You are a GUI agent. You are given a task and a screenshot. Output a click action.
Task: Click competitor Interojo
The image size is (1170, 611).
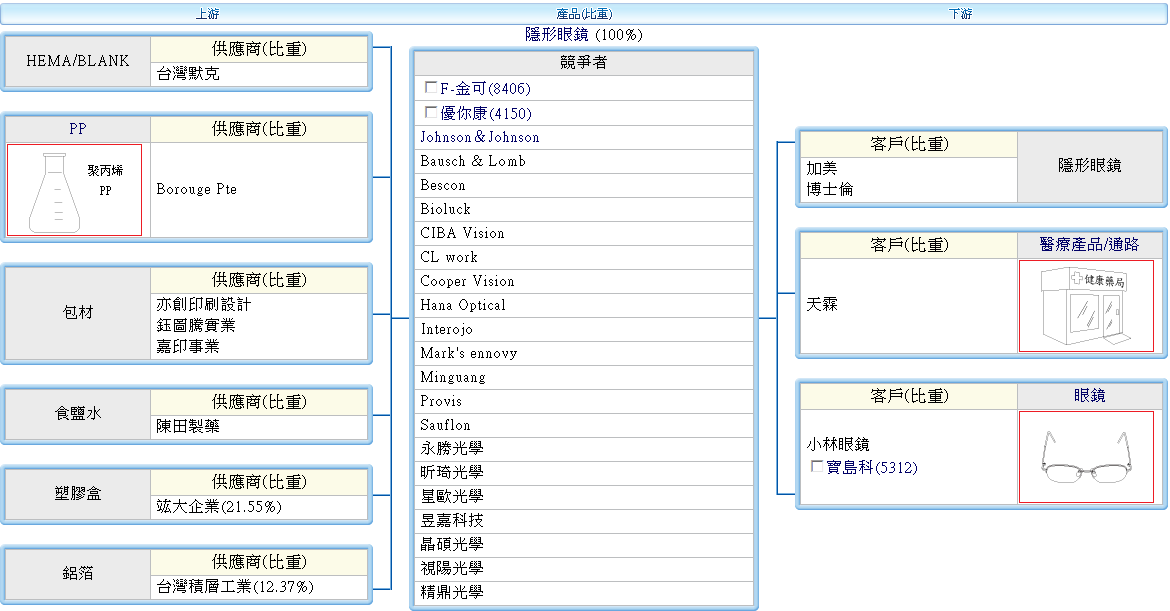tap(446, 329)
